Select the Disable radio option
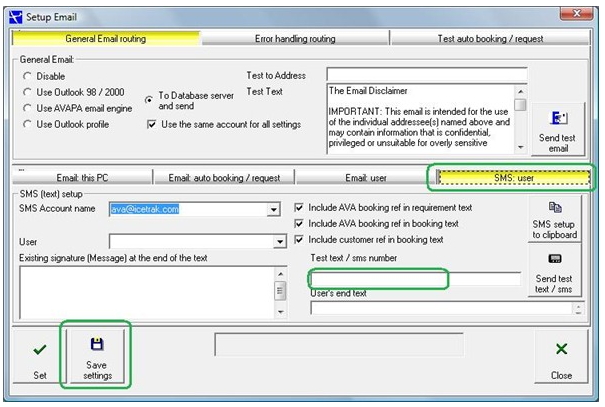Screen dimensions: 605x407 point(27,76)
